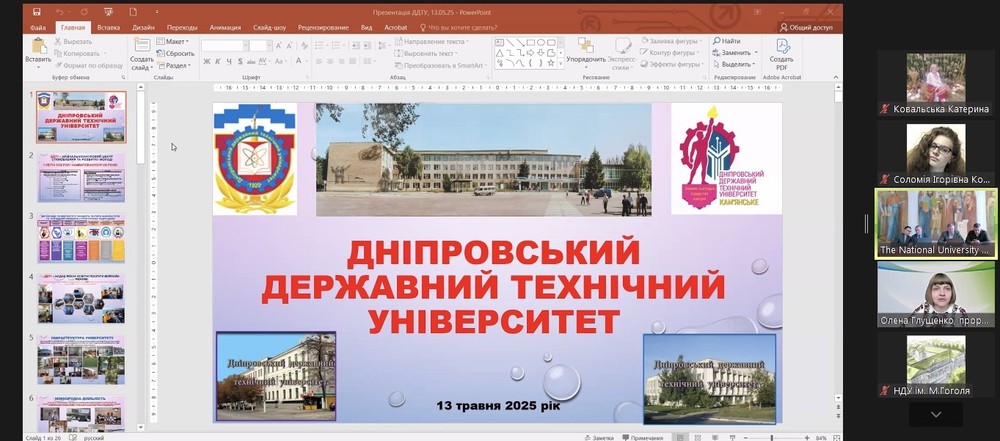Open the Дизайн ribbon tab

(143, 27)
